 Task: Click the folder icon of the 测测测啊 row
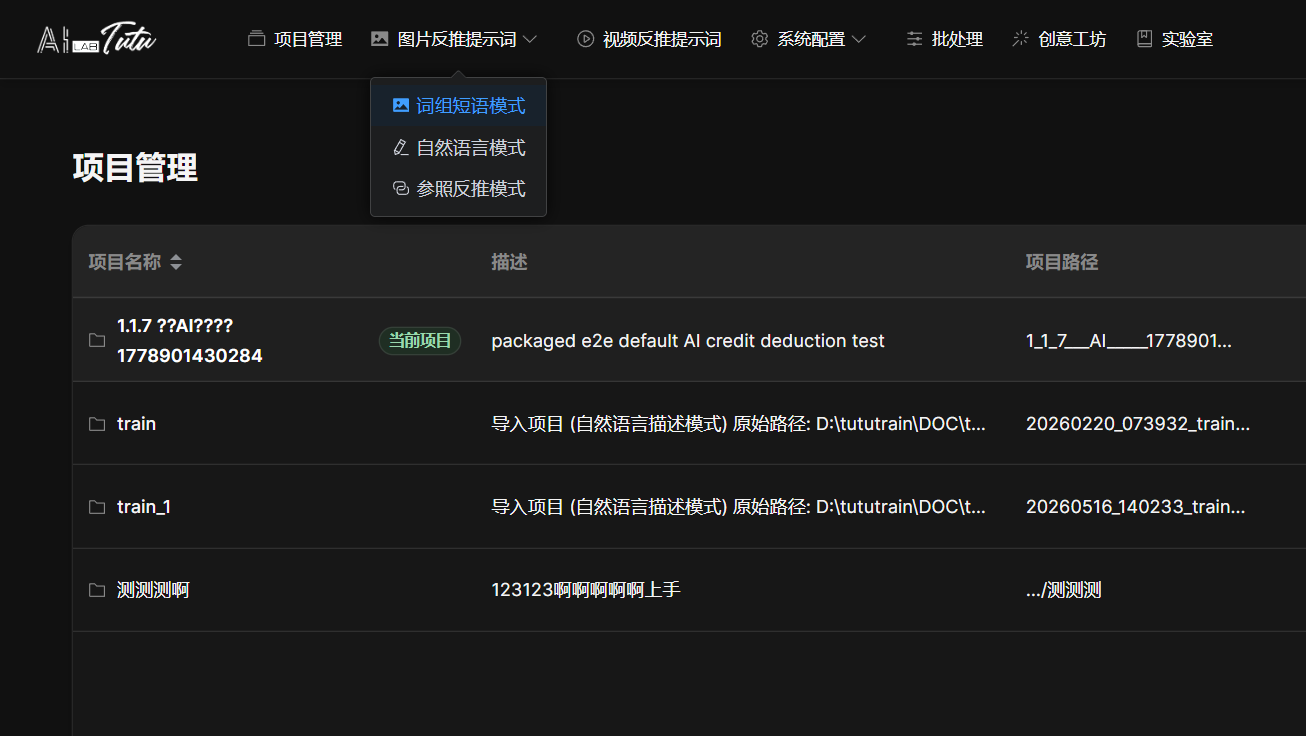(97, 590)
